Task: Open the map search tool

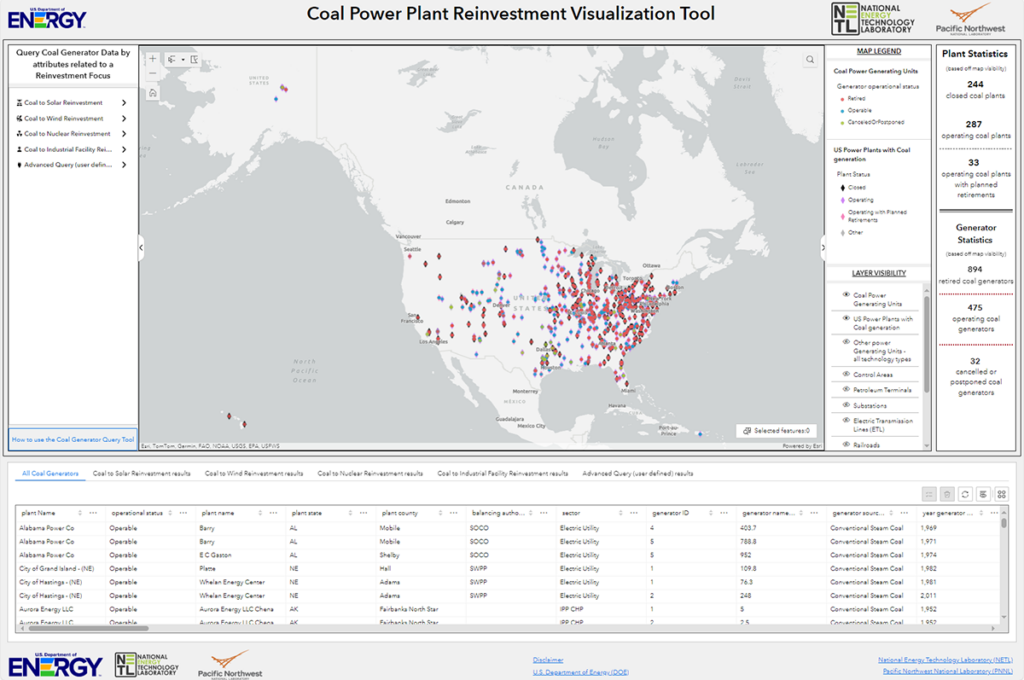Action: [810, 59]
